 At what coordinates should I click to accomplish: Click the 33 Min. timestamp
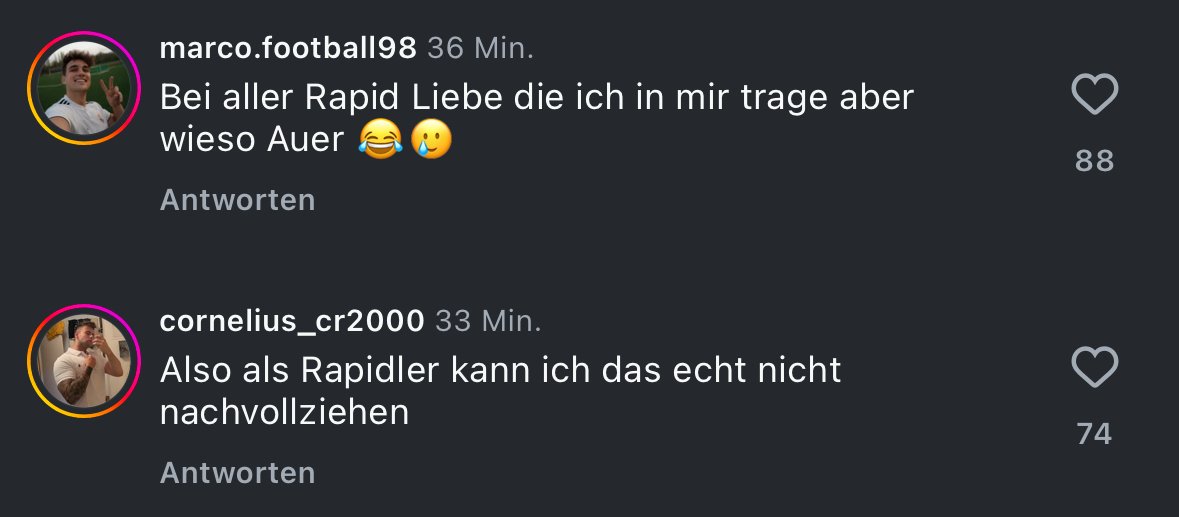489,322
